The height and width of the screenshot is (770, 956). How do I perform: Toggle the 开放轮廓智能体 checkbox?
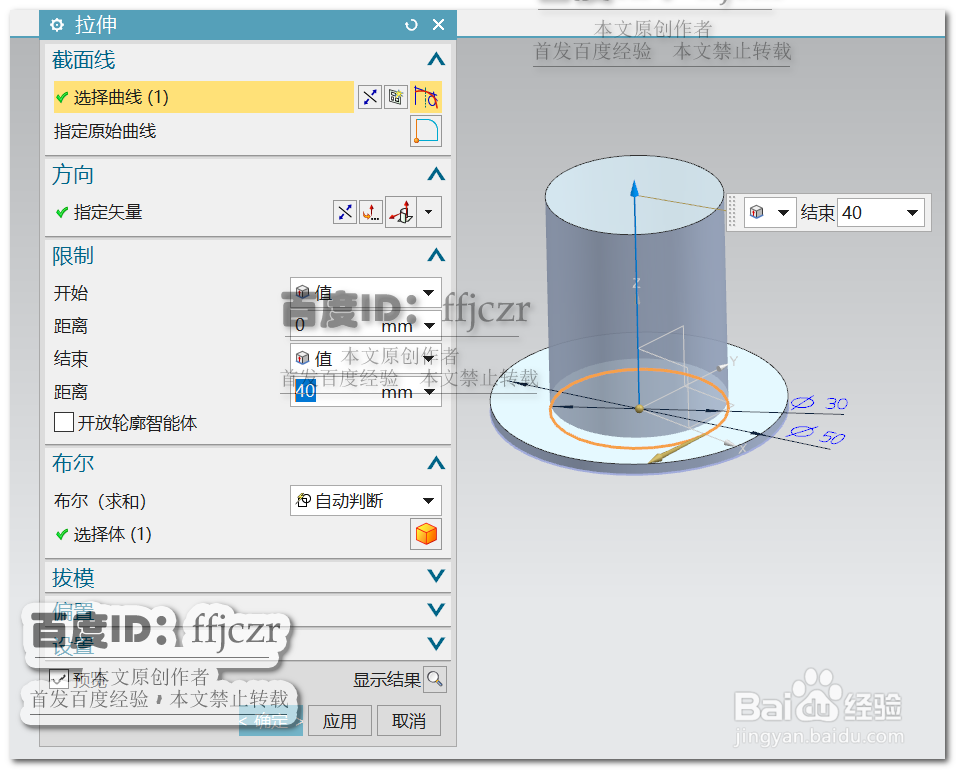(63, 422)
